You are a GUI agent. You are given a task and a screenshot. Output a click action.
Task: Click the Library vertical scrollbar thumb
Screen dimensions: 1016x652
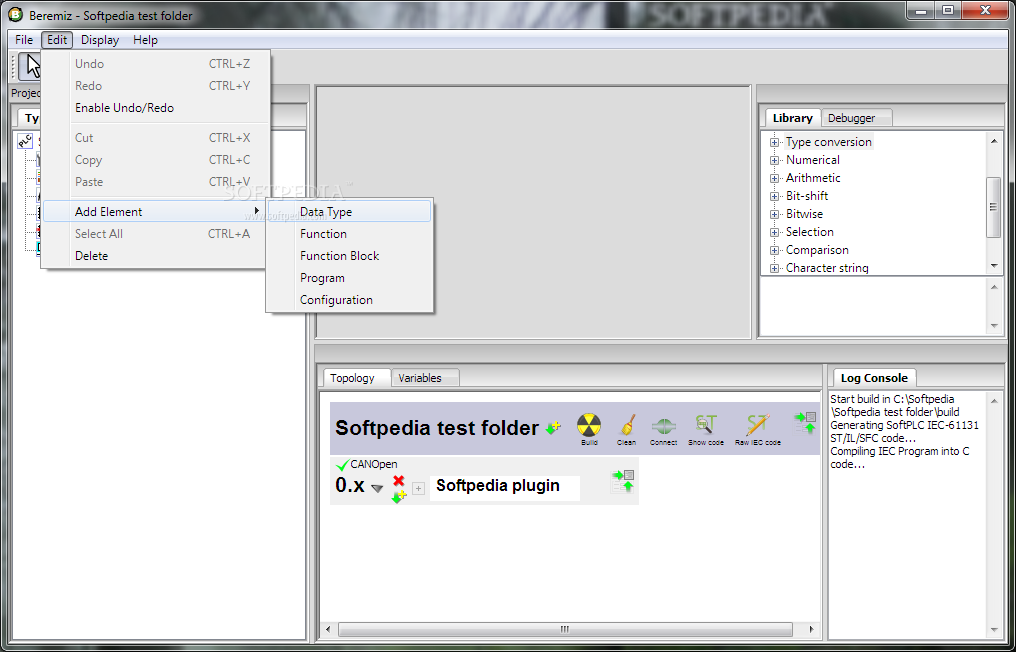[994, 207]
